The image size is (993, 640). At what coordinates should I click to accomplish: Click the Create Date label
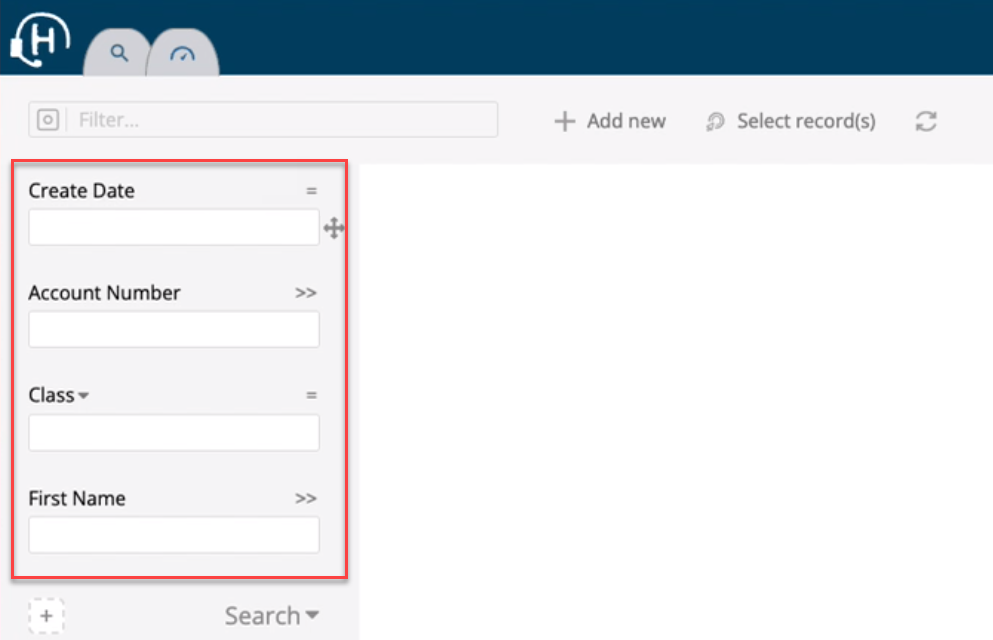coord(82,191)
